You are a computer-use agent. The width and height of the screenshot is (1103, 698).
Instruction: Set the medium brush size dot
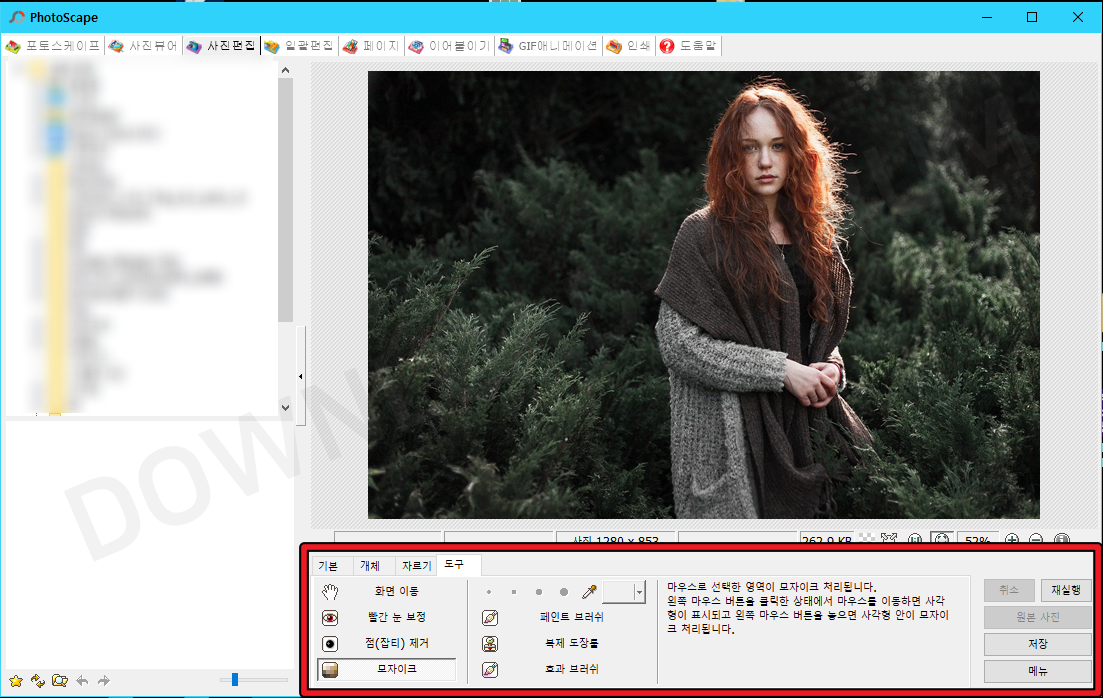(539, 592)
